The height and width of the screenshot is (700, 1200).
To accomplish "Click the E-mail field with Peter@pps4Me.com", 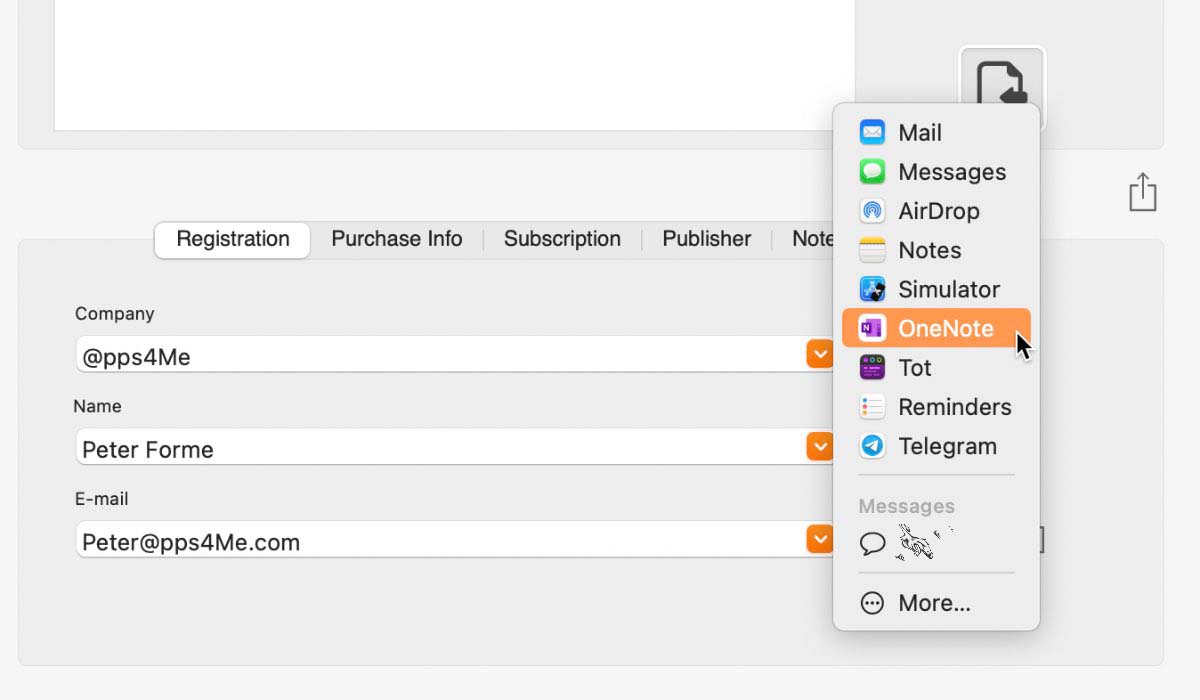I will tap(455, 540).
